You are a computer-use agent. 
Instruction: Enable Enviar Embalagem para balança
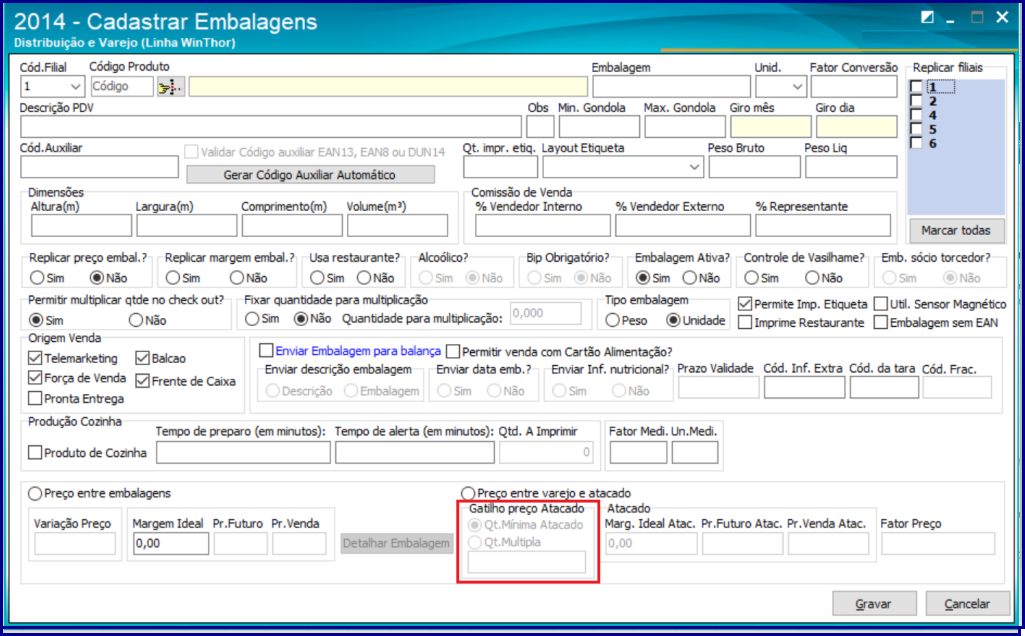click(266, 351)
